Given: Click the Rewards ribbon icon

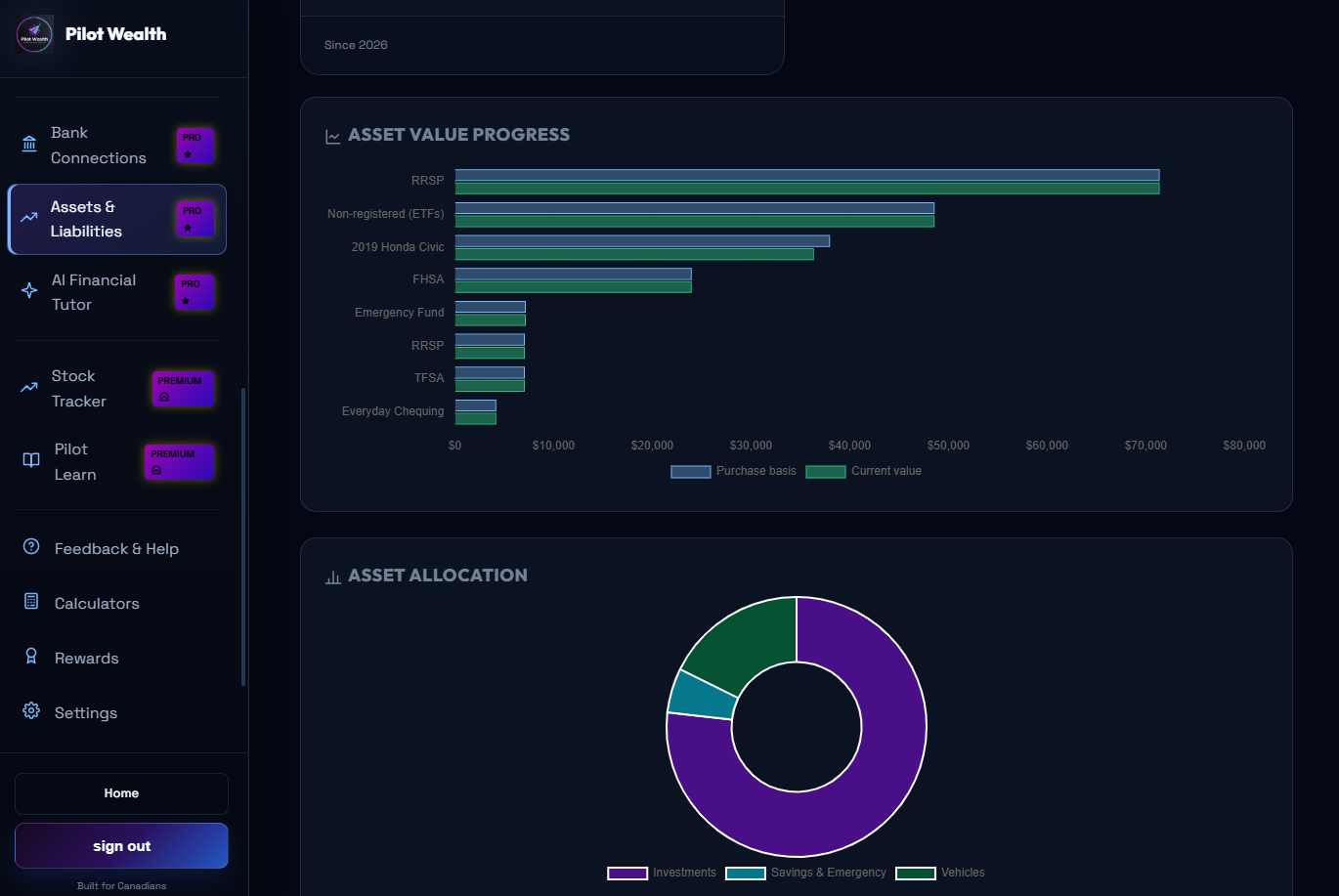Looking at the screenshot, I should (31, 657).
